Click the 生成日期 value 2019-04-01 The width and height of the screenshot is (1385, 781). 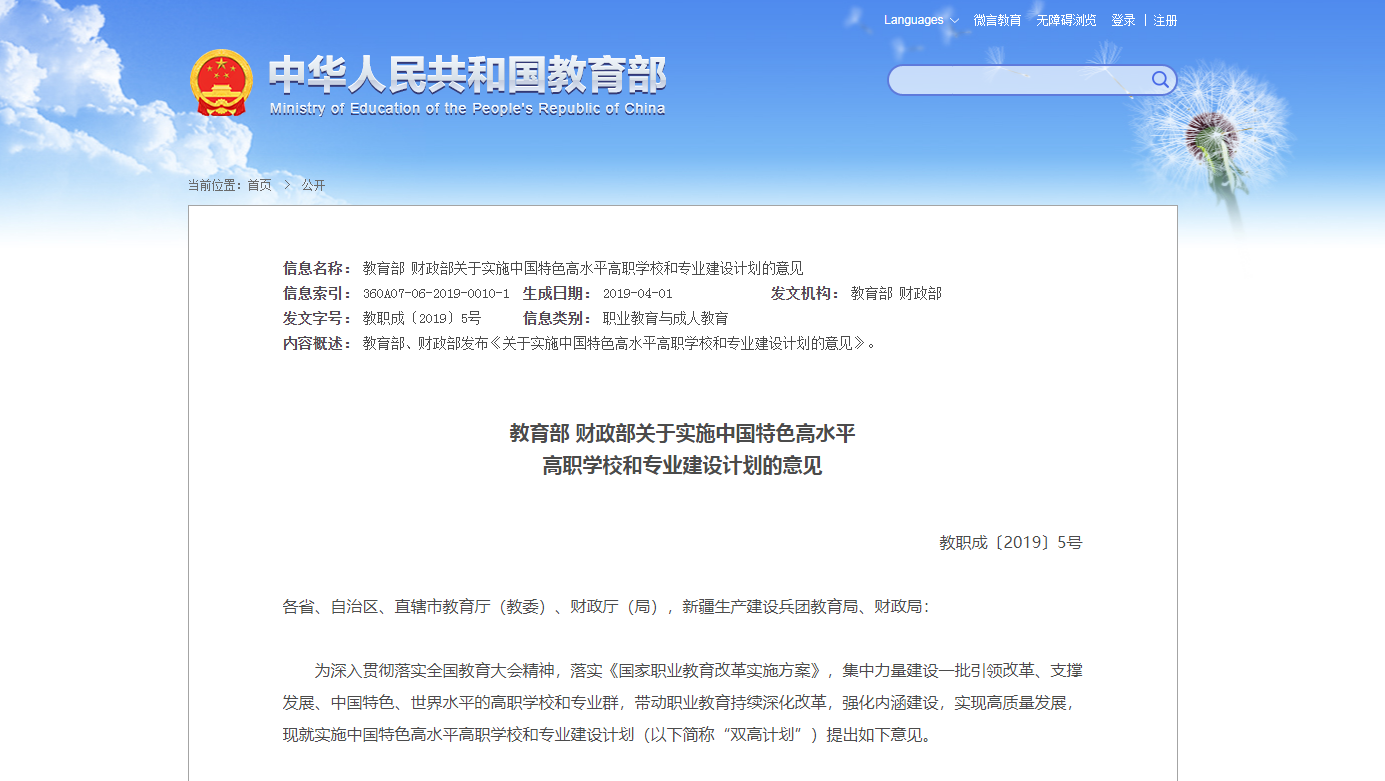(x=637, y=294)
